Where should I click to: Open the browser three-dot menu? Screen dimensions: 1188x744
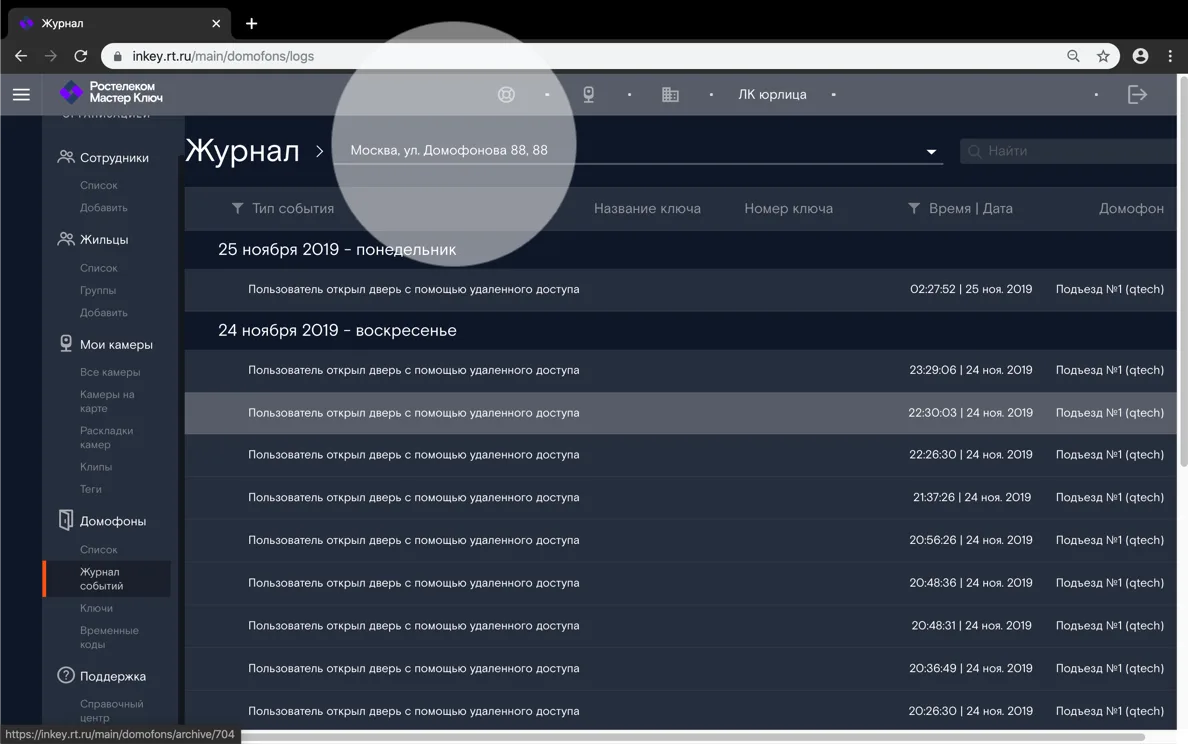point(1170,56)
